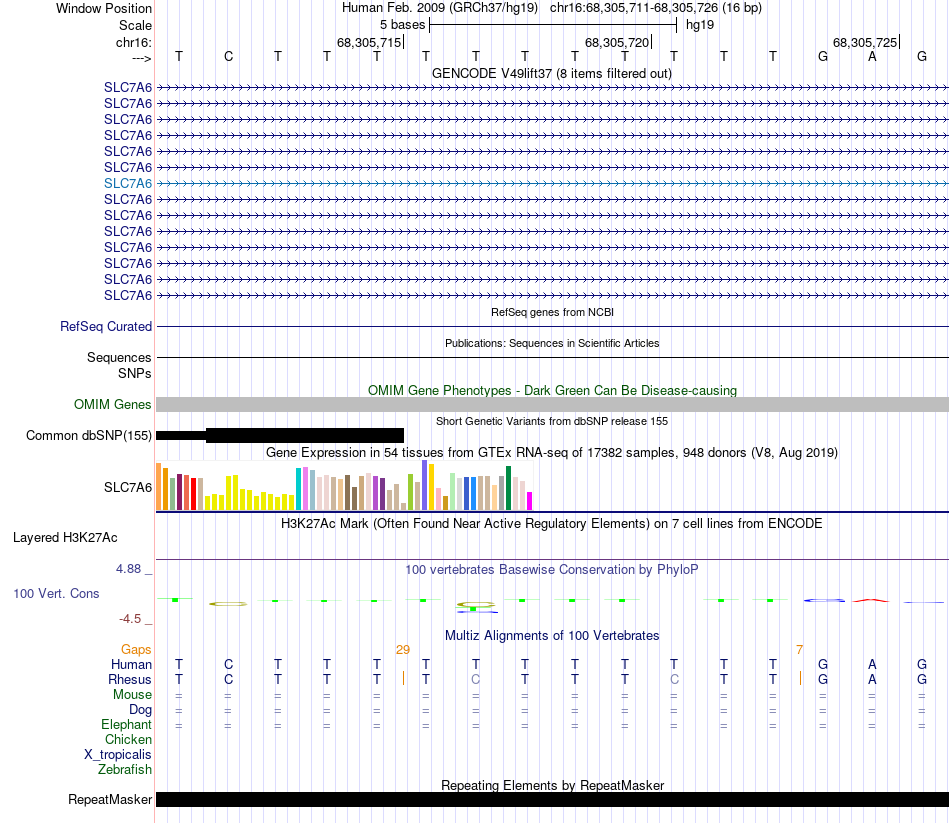Click the '5 bases' scale bar label

tap(402, 25)
